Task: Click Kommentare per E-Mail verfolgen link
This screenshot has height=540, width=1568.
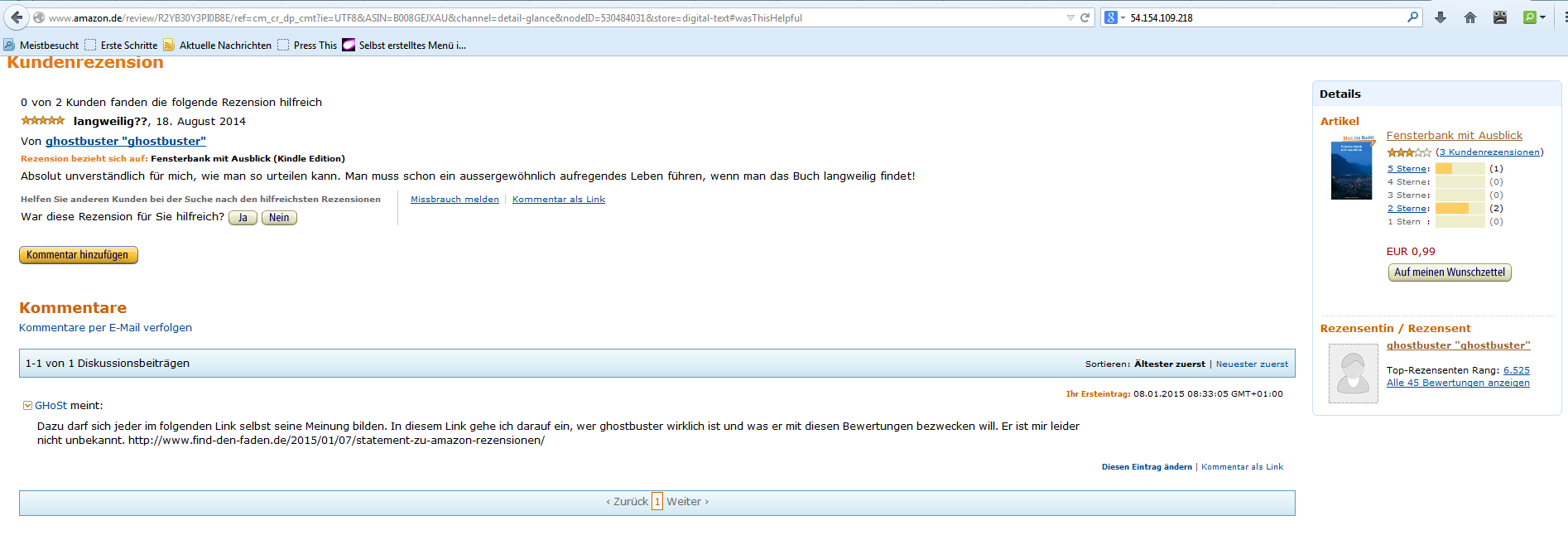Action: pos(105,328)
